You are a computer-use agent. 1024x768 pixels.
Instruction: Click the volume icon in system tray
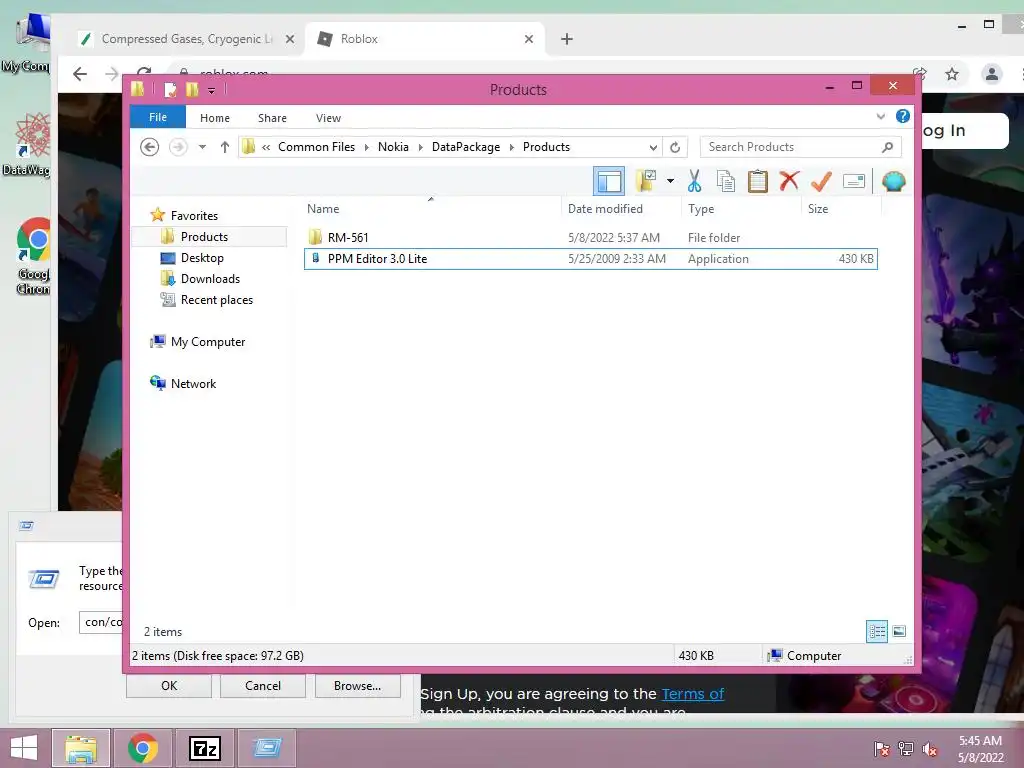(x=929, y=749)
